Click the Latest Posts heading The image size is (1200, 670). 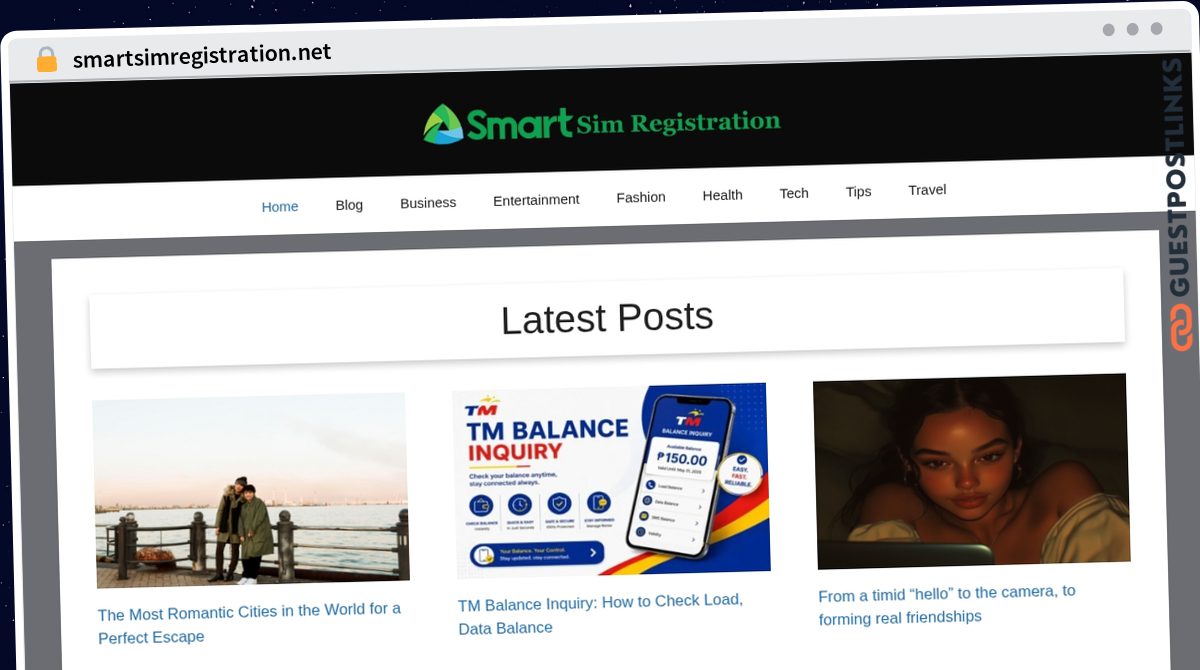(607, 318)
